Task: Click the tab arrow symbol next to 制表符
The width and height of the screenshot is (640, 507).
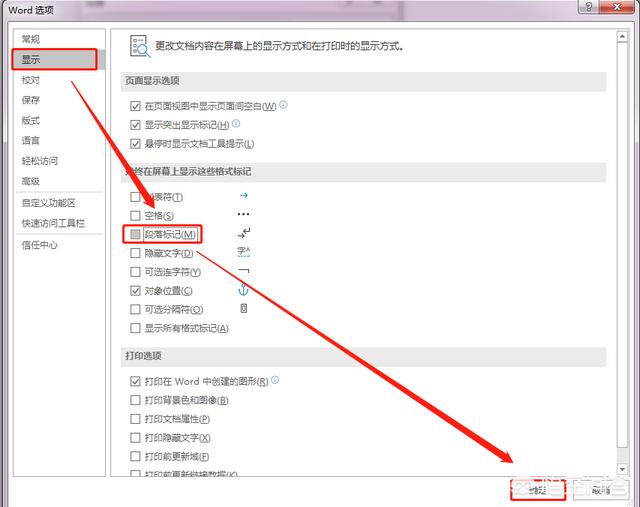Action: (244, 196)
